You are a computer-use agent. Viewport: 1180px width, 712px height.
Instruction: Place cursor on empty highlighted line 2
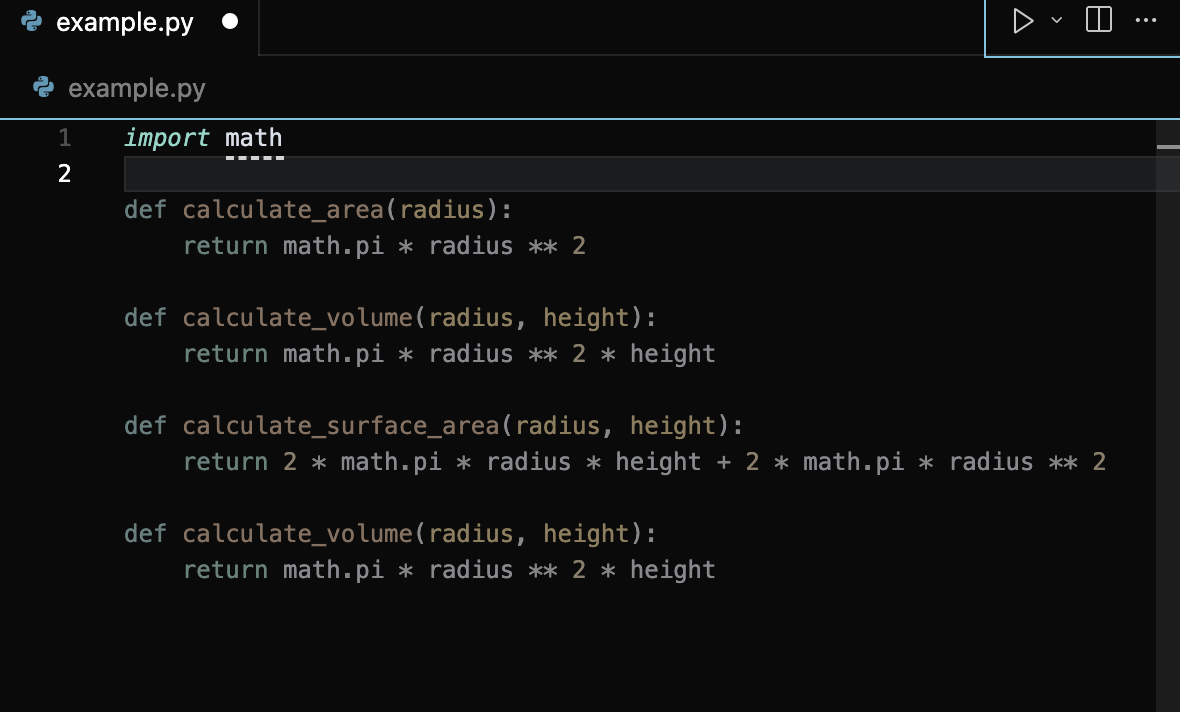[640, 174]
